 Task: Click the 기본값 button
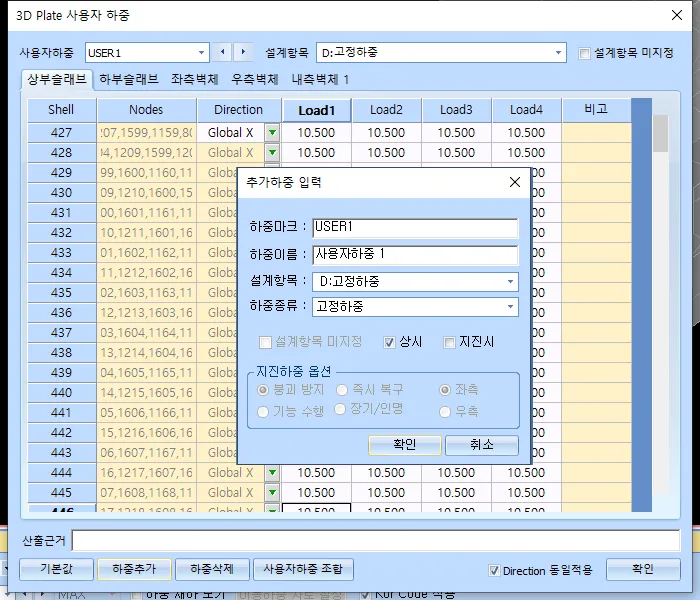[56, 569]
